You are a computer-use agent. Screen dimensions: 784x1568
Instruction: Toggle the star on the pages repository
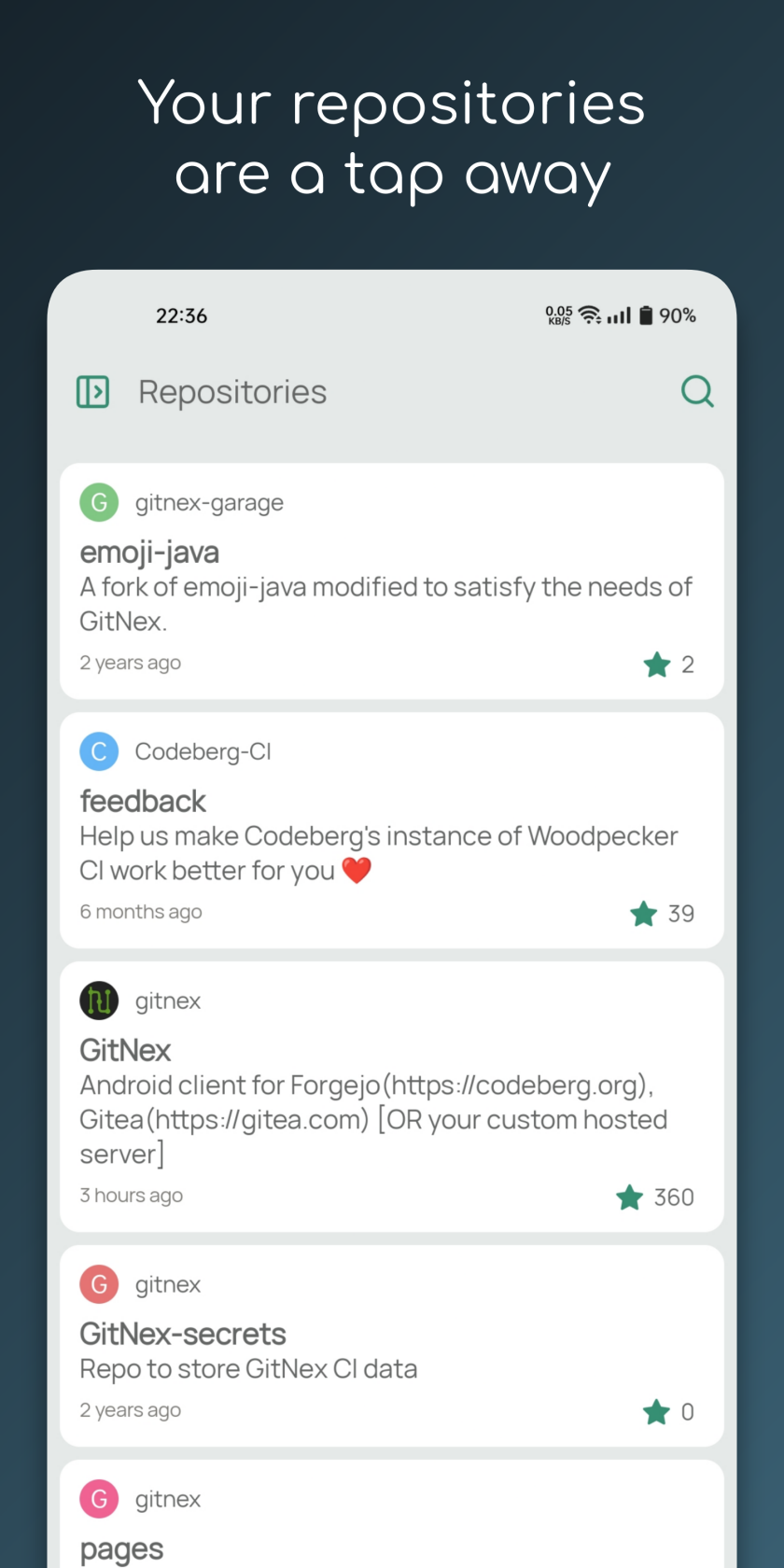(657, 1559)
